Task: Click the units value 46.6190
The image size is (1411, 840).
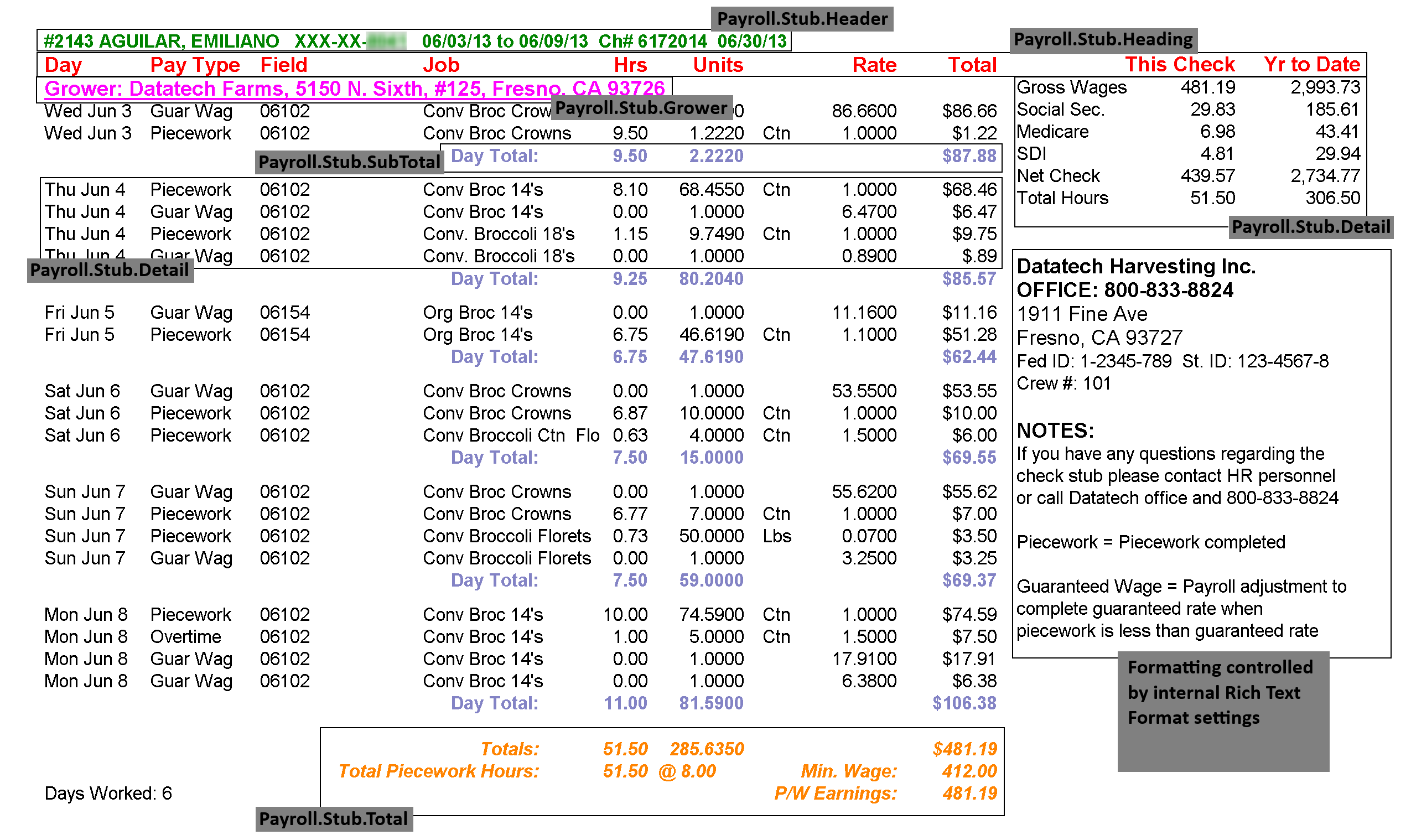Action: tap(711, 335)
